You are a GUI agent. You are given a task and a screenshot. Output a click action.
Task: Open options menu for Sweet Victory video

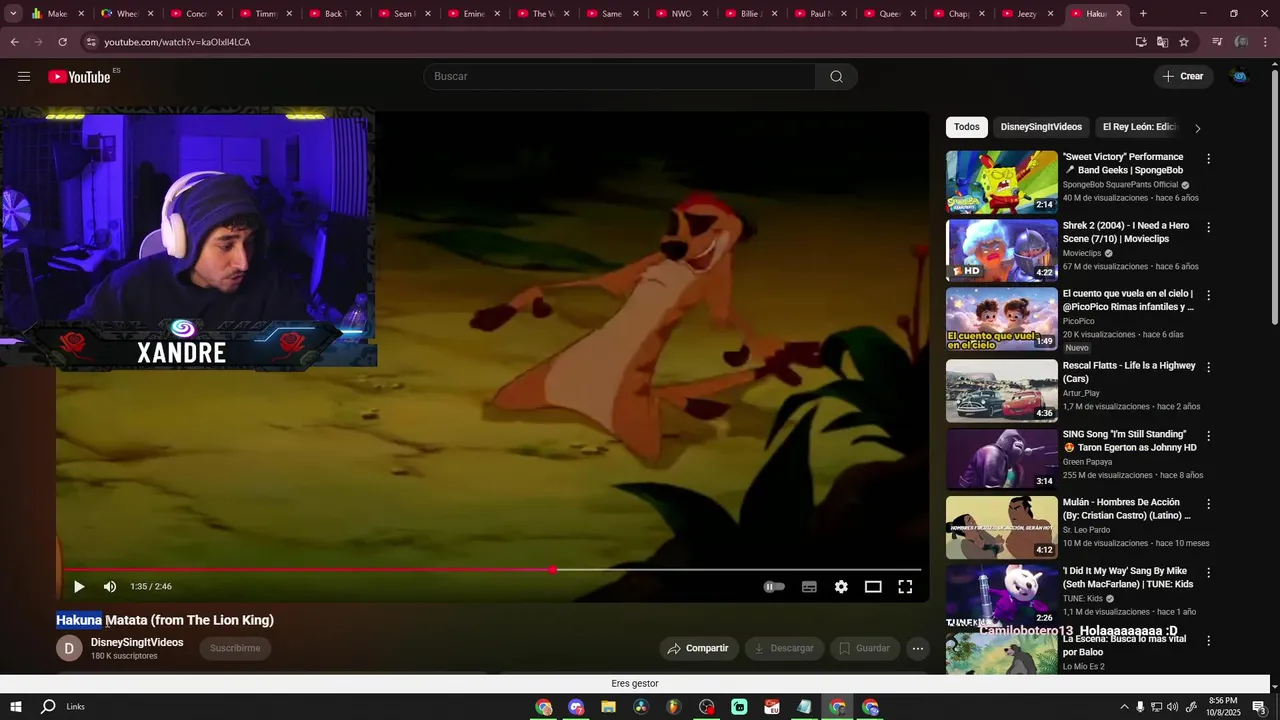click(x=1208, y=159)
